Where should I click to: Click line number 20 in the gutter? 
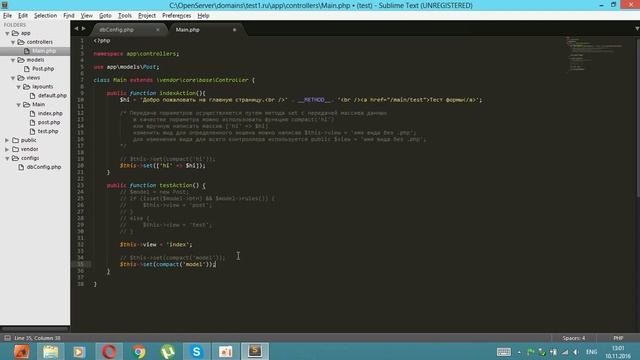click(x=80, y=166)
